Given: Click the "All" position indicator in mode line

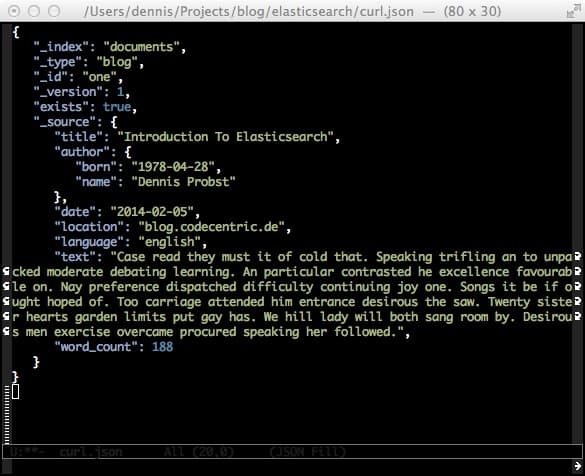Looking at the screenshot, I should pyautogui.click(x=174, y=452).
